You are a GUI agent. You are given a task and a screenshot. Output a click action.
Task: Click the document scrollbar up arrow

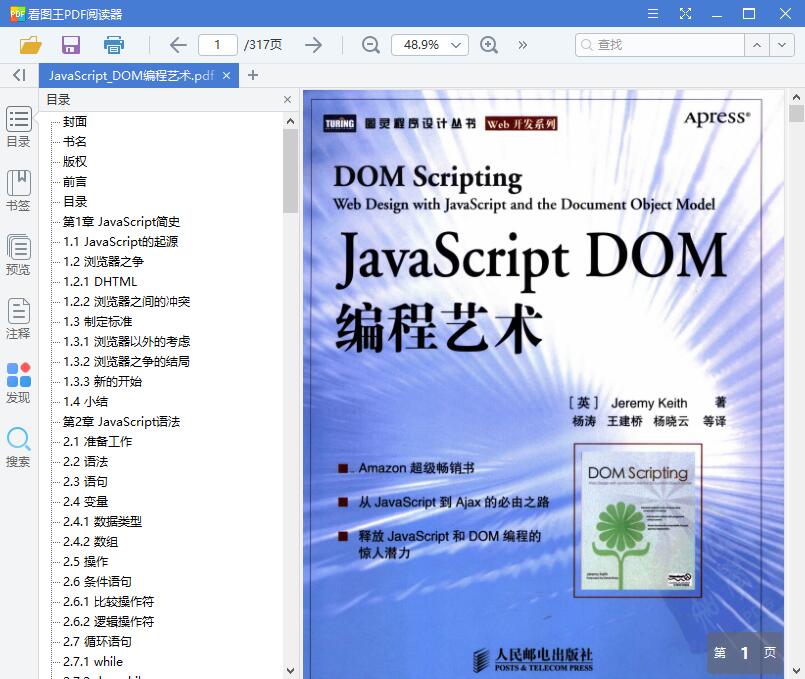coord(796,97)
